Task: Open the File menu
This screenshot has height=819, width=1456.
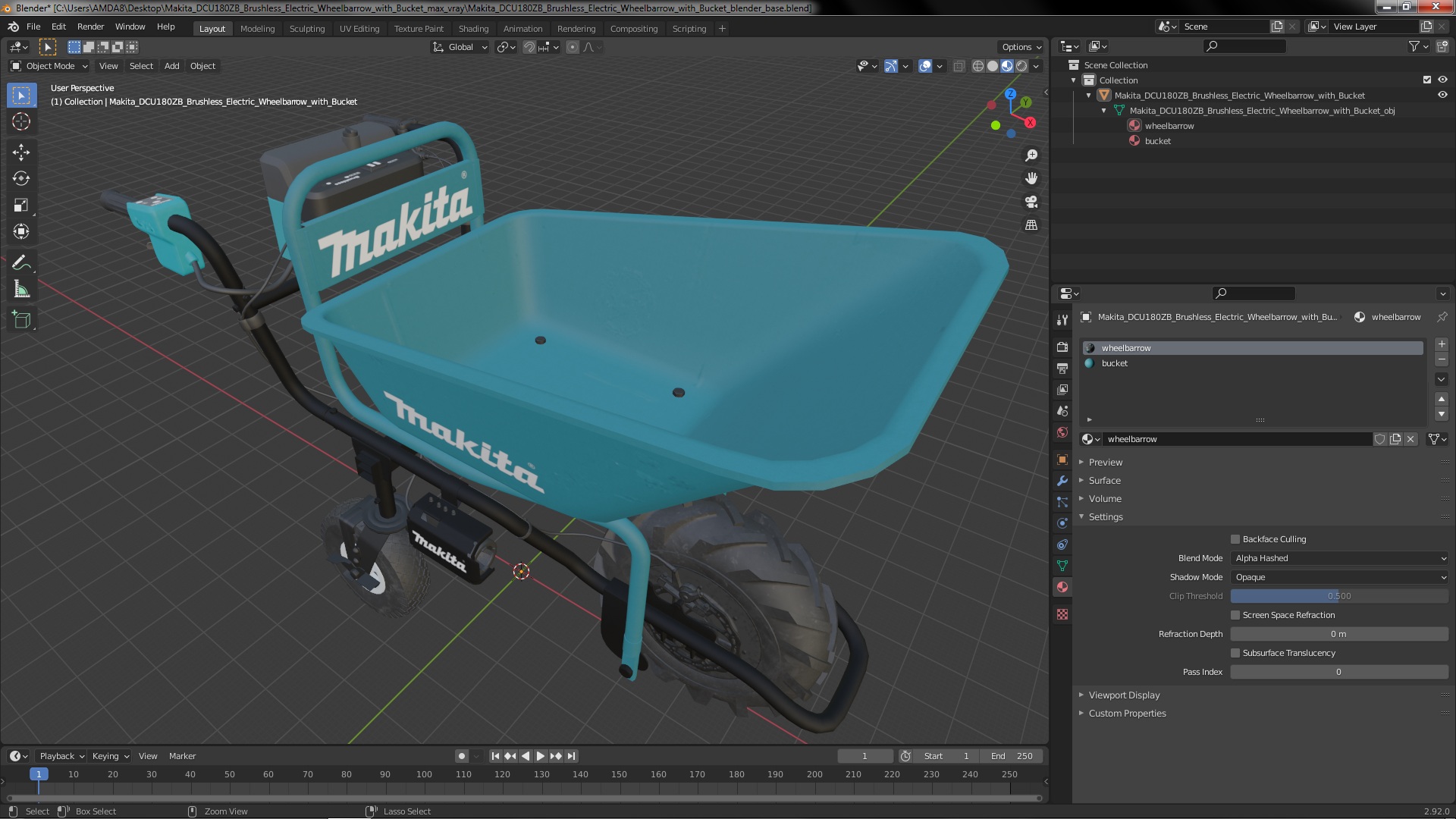Action: pyautogui.click(x=33, y=27)
